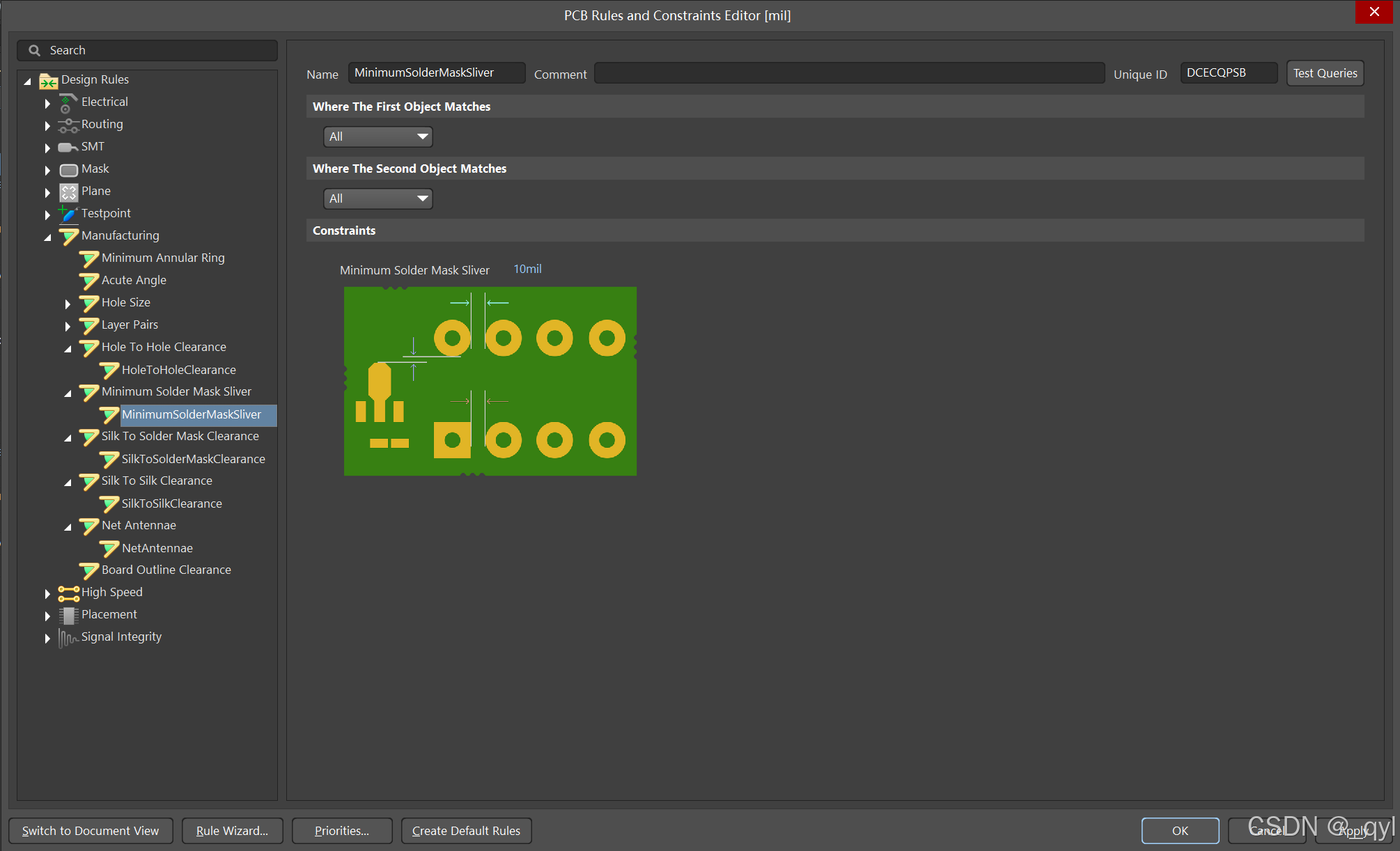Click the Electrical rules category icon

[x=68, y=103]
